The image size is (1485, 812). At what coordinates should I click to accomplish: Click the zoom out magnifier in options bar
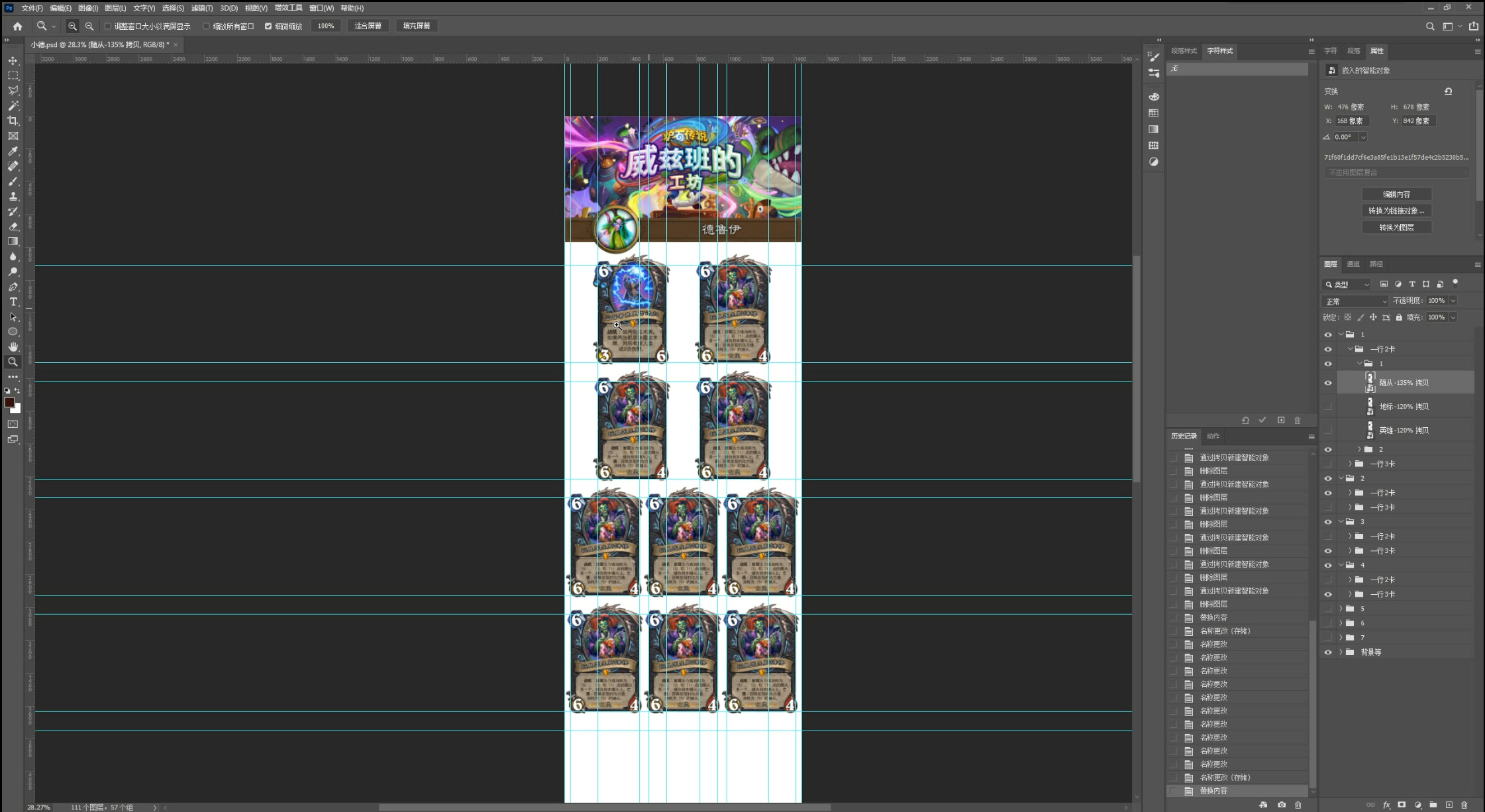[89, 26]
